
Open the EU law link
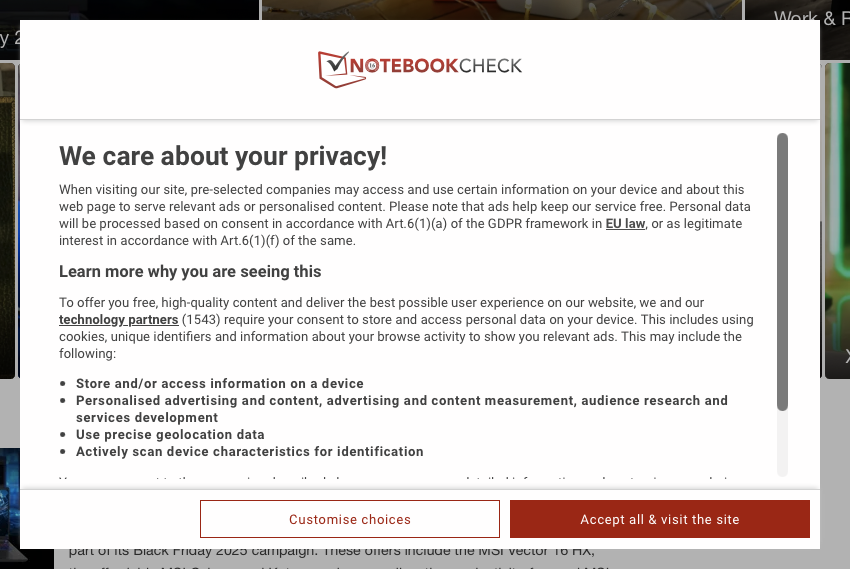625,224
